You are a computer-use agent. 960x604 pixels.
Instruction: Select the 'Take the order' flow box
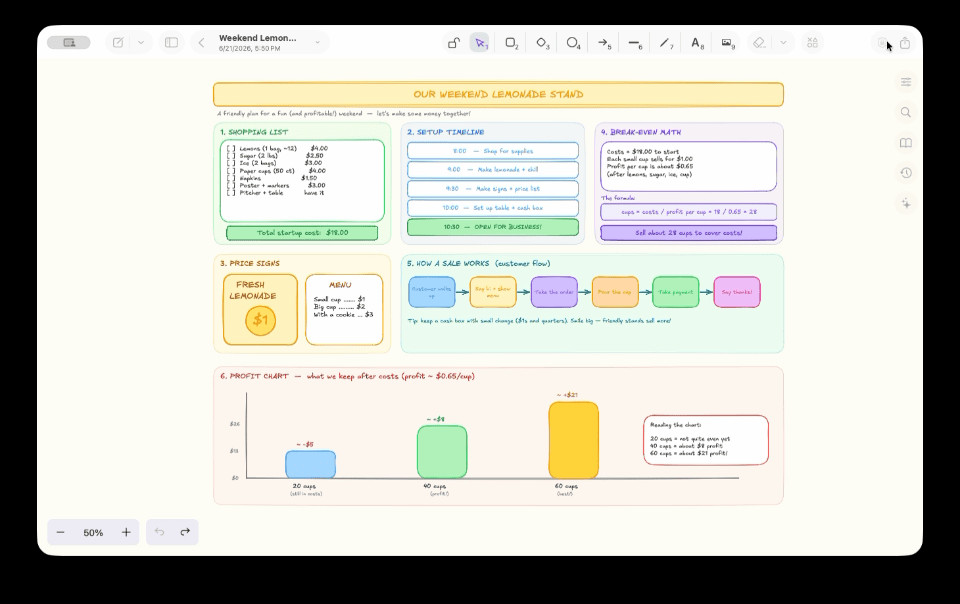coord(554,293)
